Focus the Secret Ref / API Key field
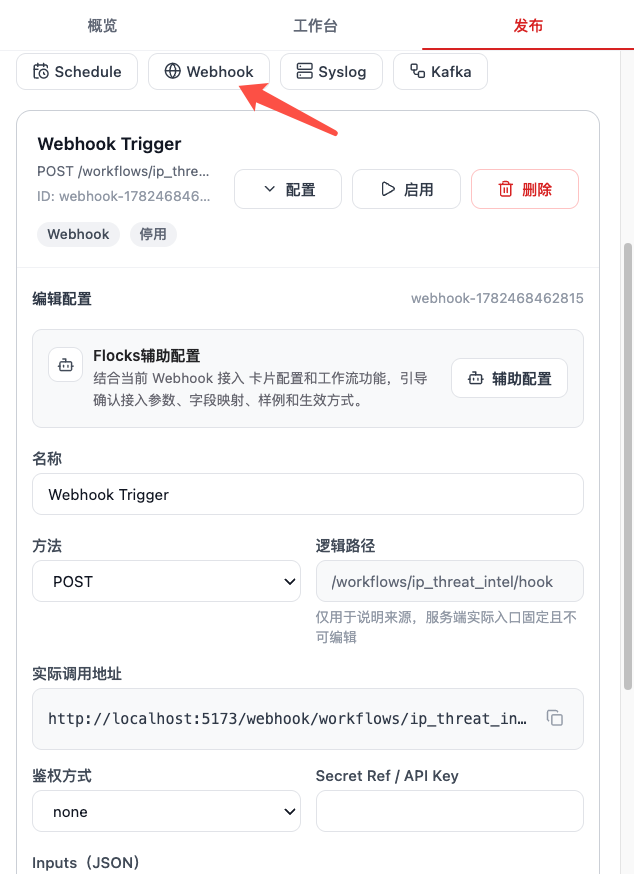This screenshot has width=634, height=874. click(x=449, y=811)
